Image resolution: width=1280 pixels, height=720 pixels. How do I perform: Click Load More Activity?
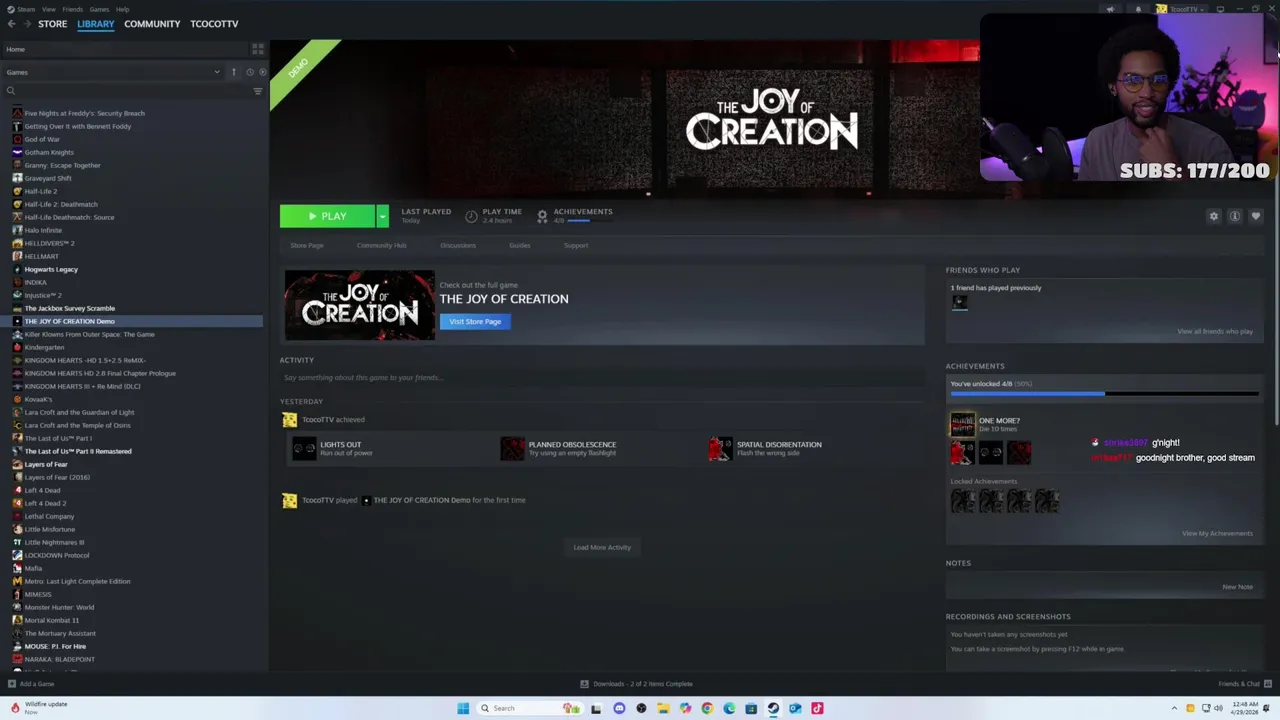pyautogui.click(x=602, y=547)
